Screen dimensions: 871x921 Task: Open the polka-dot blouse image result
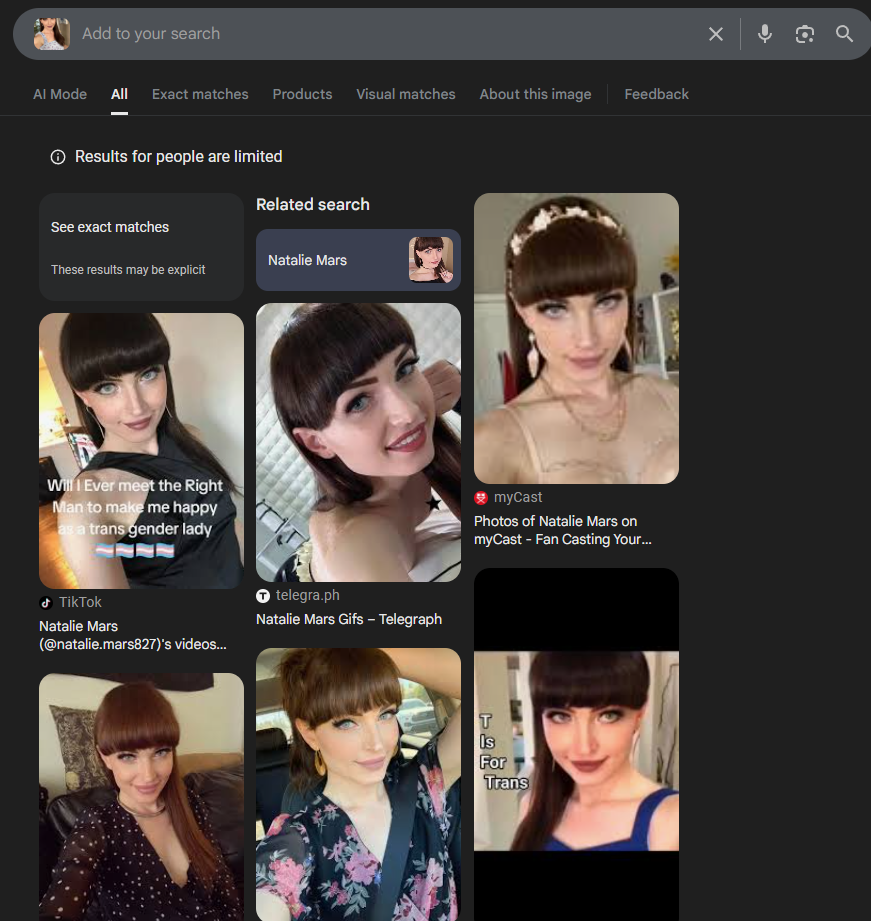point(141,796)
